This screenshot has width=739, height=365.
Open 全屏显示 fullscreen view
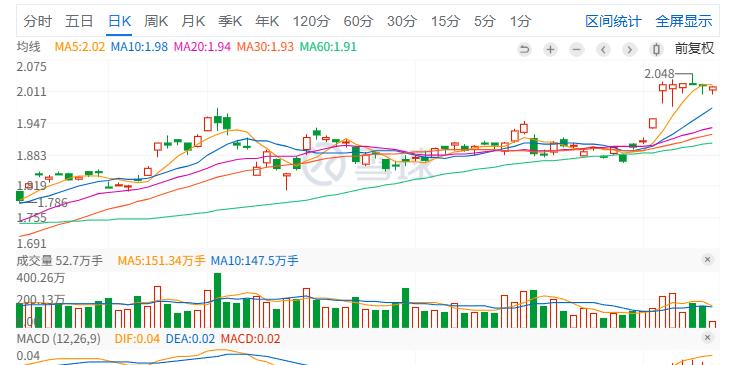[684, 21]
